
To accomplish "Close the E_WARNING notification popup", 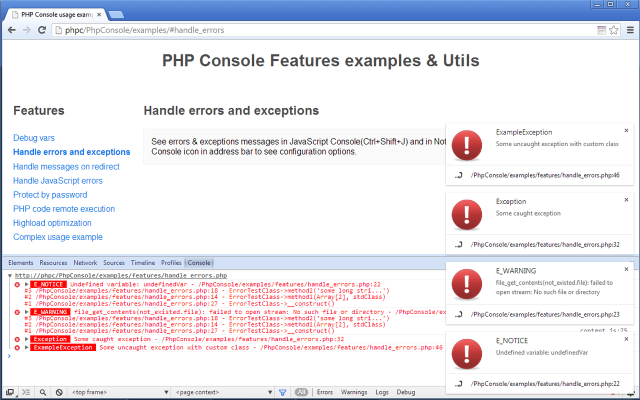I will pyautogui.click(x=626, y=269).
